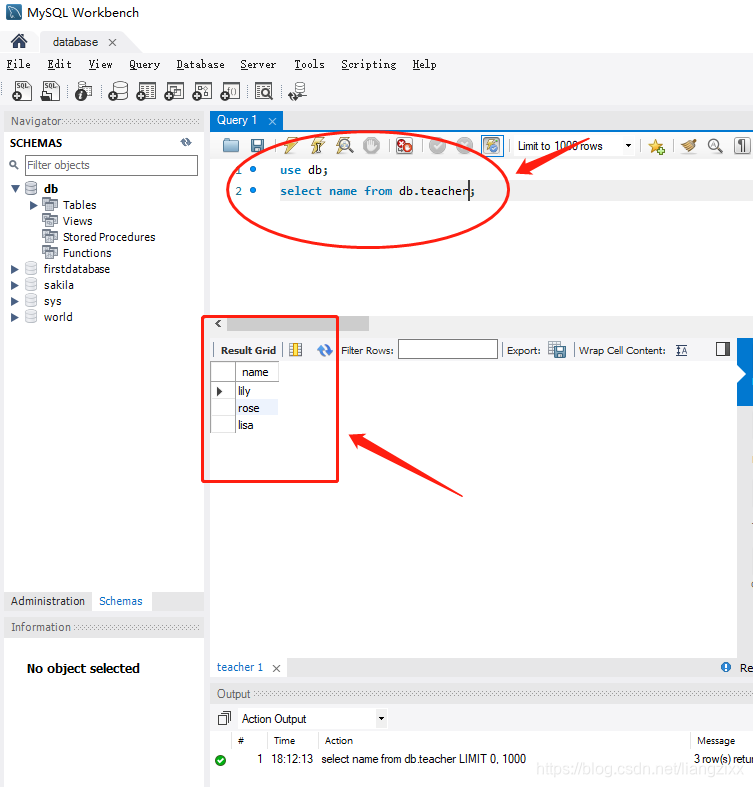Expand the Tables node under db
The height and width of the screenshot is (787, 753).
pos(34,205)
